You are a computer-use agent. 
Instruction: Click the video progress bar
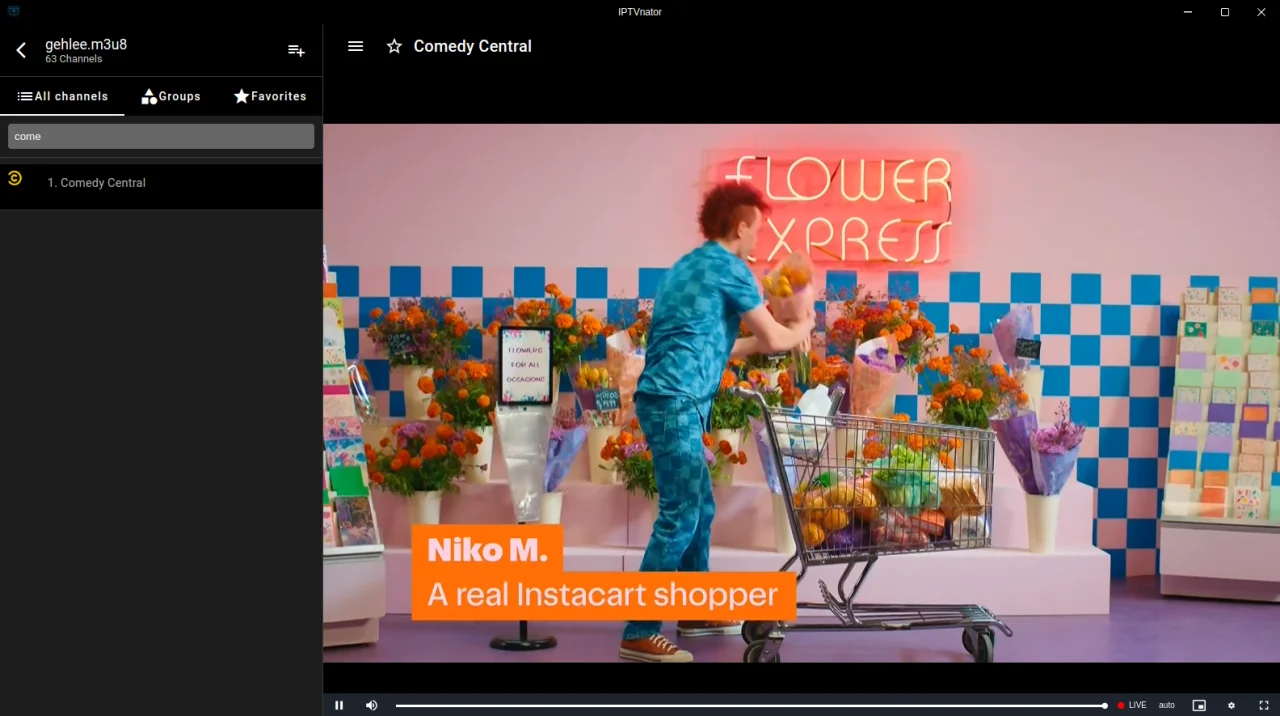point(751,705)
